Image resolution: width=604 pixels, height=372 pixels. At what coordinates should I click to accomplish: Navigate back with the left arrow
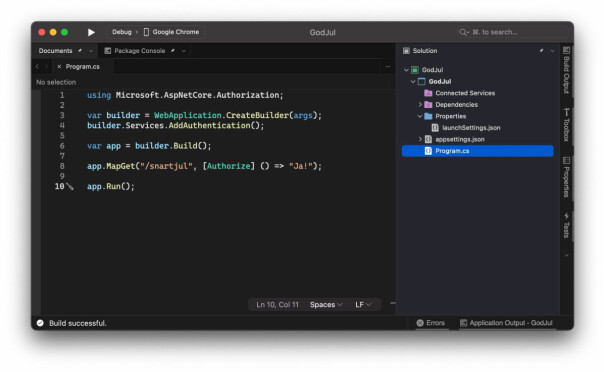coord(37,67)
